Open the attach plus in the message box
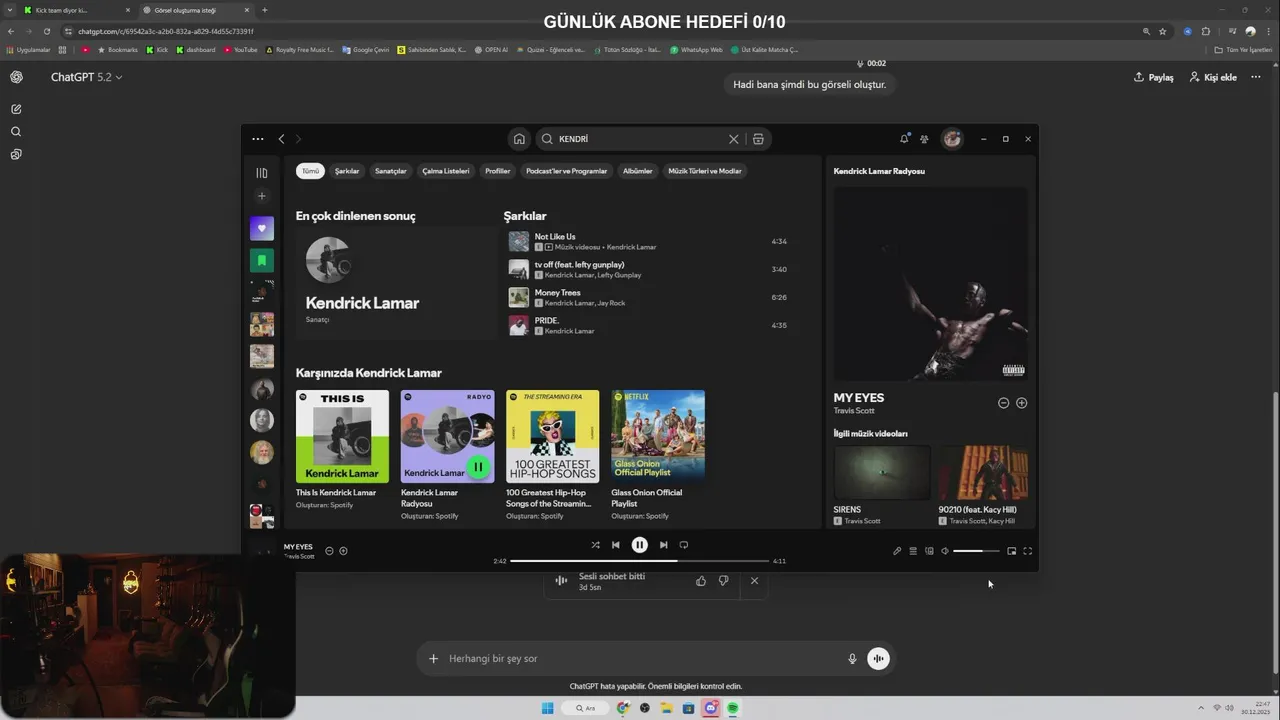 coord(433,659)
